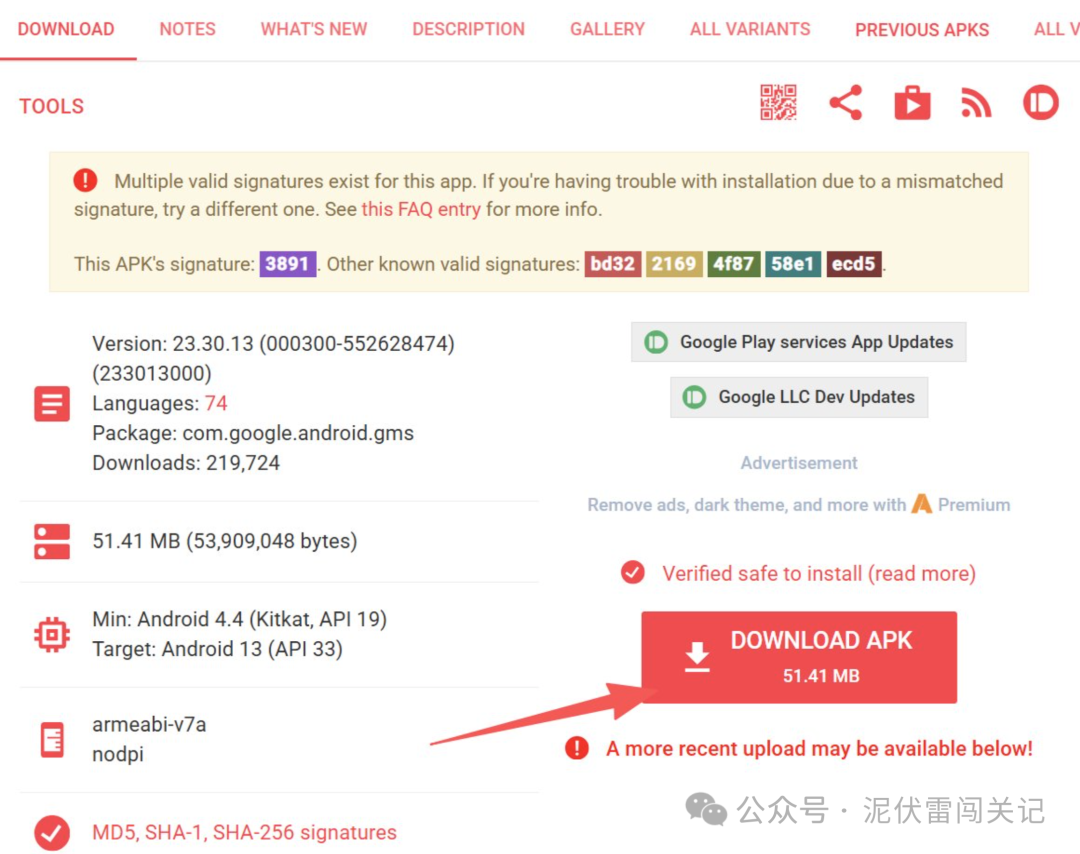The width and height of the screenshot is (1080, 854).
Task: Open the Notes tab
Action: tap(187, 29)
